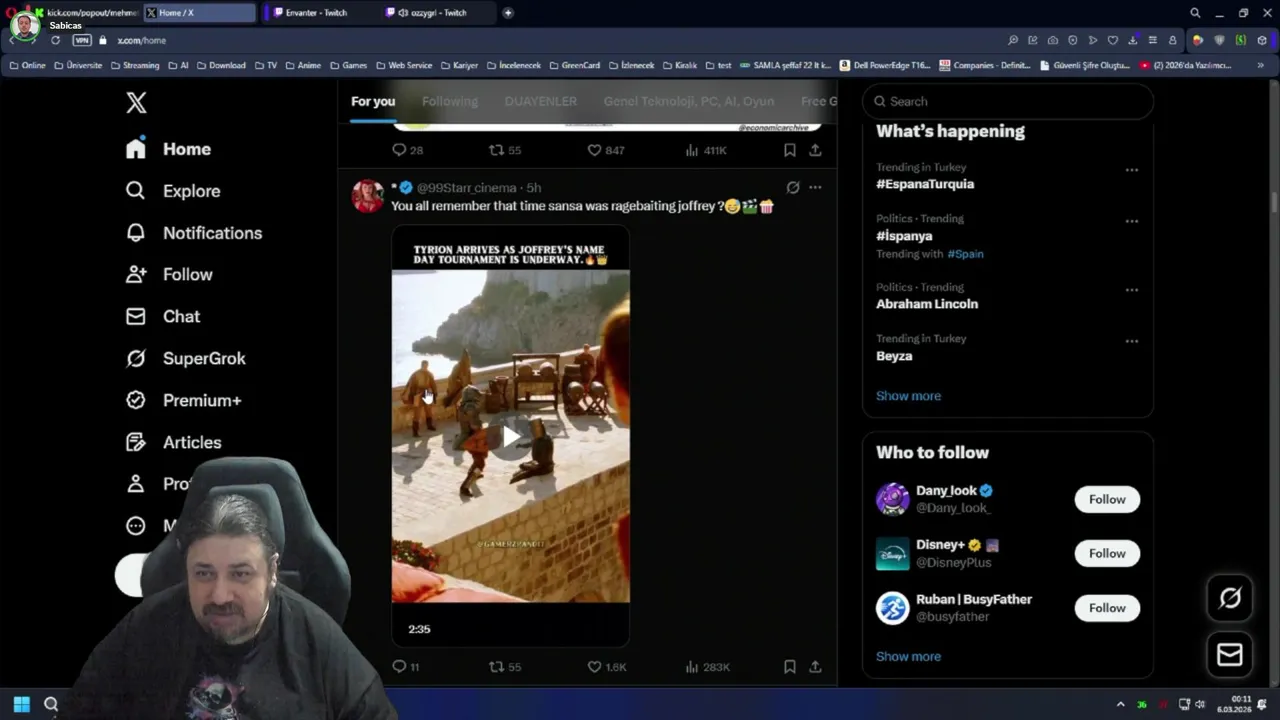Viewport: 1280px width, 720px height.
Task: Open the taskbar clock and date
Action: pyautogui.click(x=1234, y=704)
